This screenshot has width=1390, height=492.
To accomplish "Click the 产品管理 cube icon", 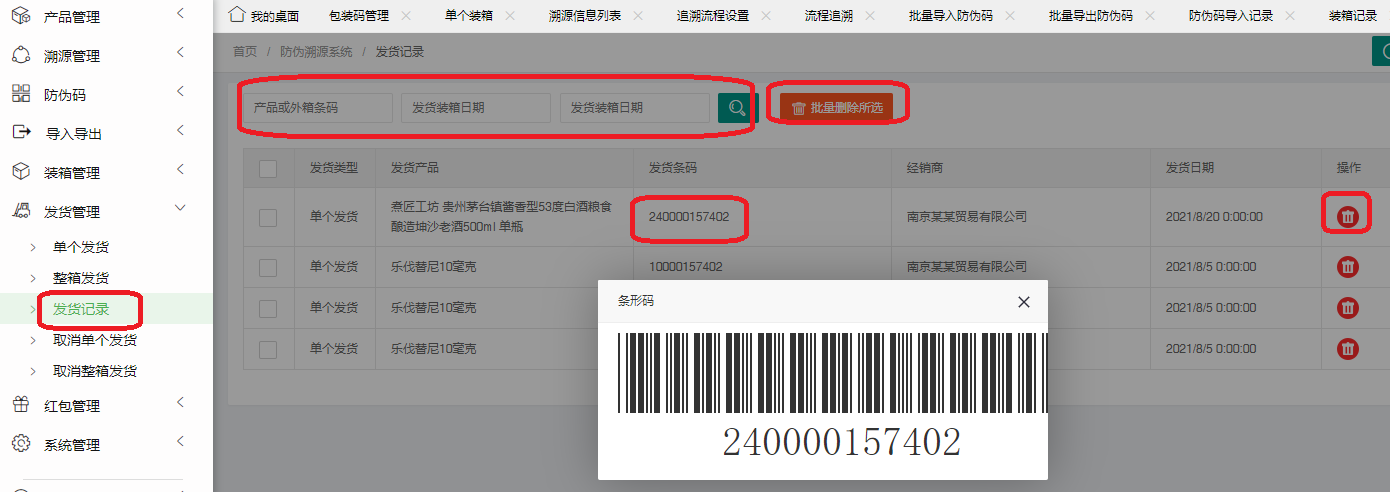I will point(21,16).
